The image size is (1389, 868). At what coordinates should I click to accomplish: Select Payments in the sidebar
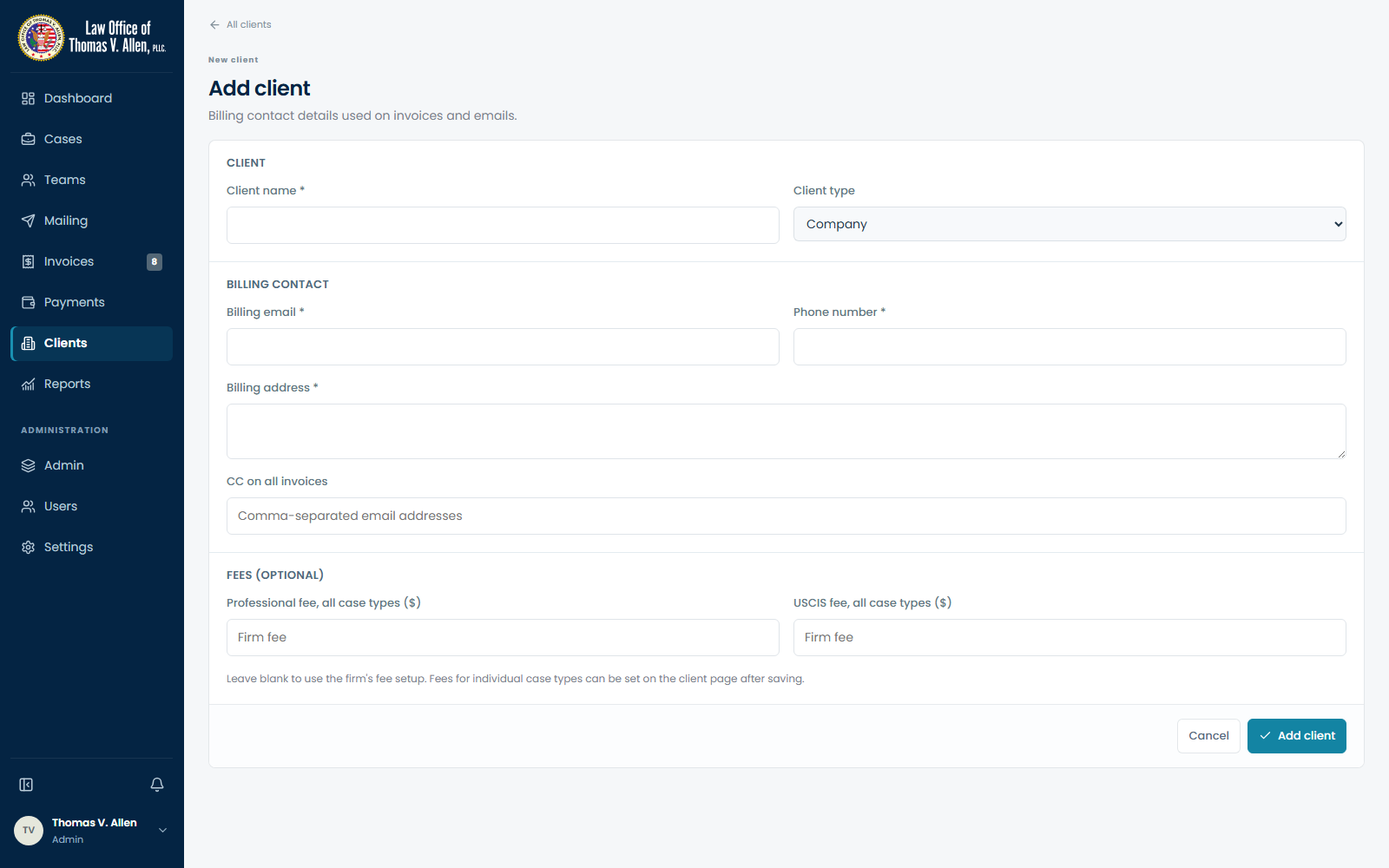point(92,302)
